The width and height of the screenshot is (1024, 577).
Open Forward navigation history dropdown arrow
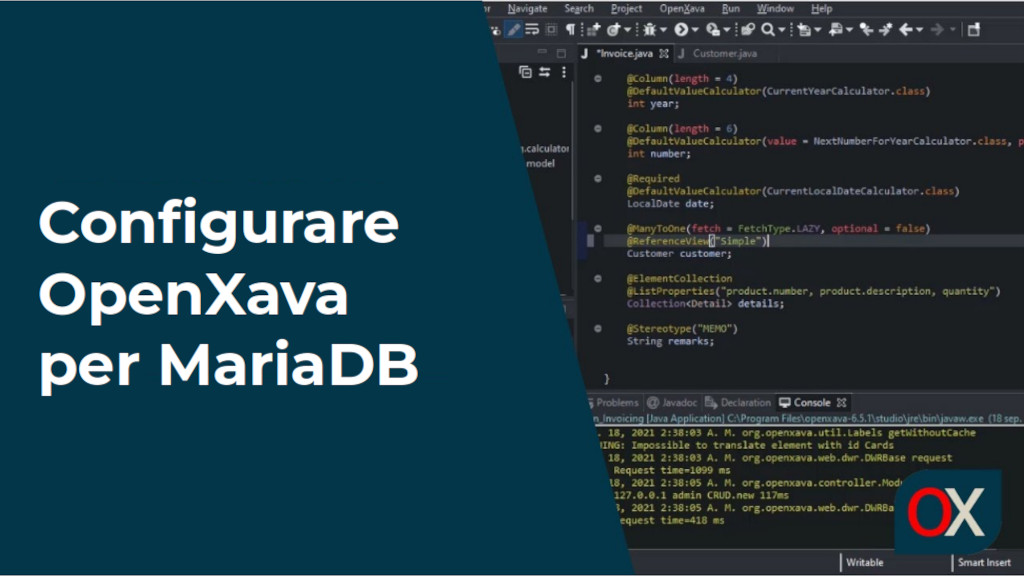pyautogui.click(x=952, y=30)
